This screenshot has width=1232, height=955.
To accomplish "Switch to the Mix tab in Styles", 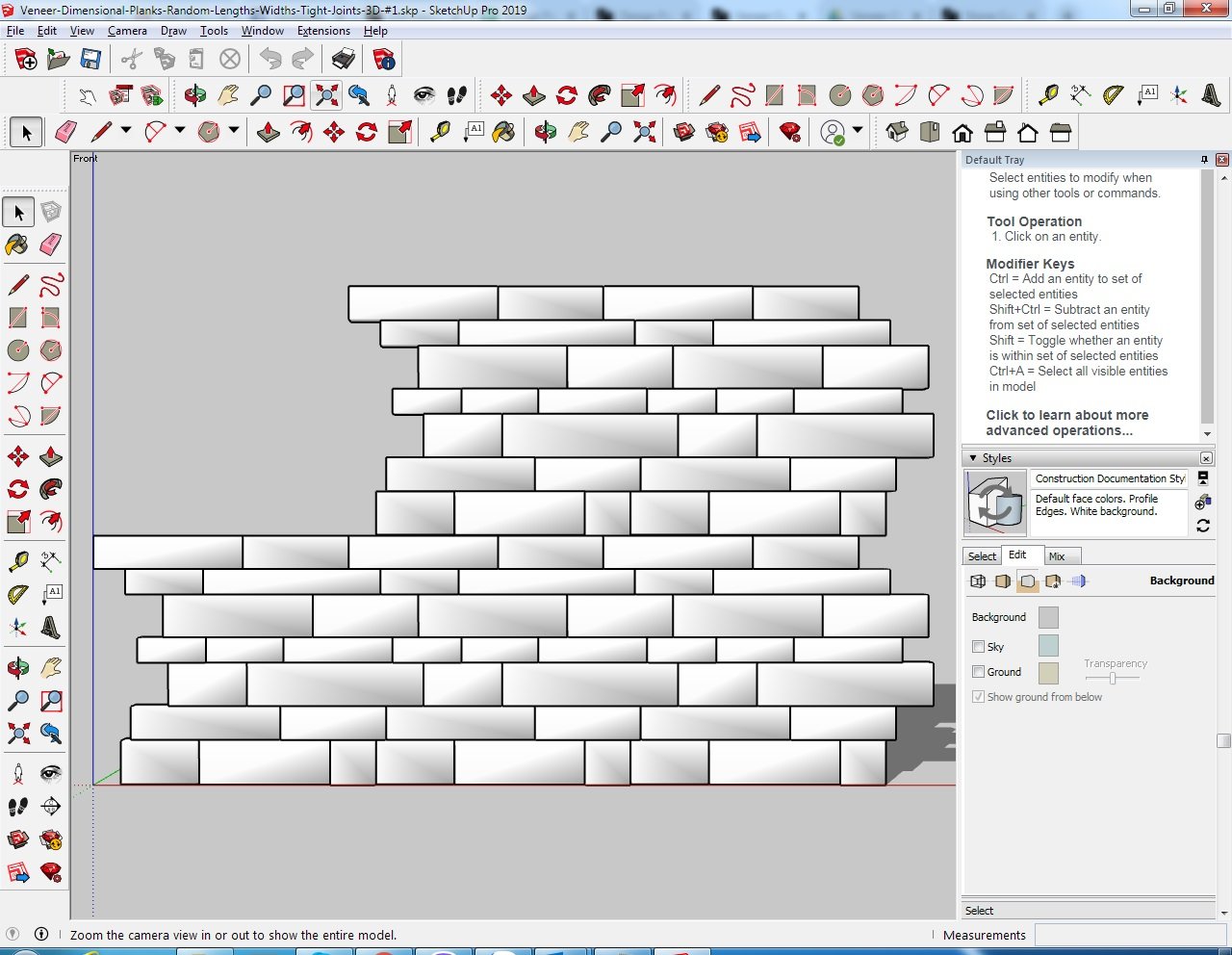I will (1059, 556).
